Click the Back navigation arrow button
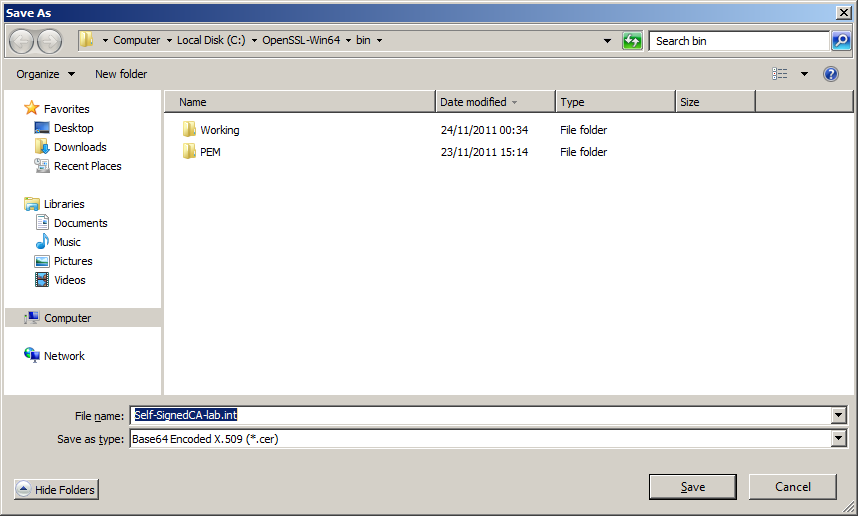Image resolution: width=858 pixels, height=516 pixels. [x=22, y=41]
